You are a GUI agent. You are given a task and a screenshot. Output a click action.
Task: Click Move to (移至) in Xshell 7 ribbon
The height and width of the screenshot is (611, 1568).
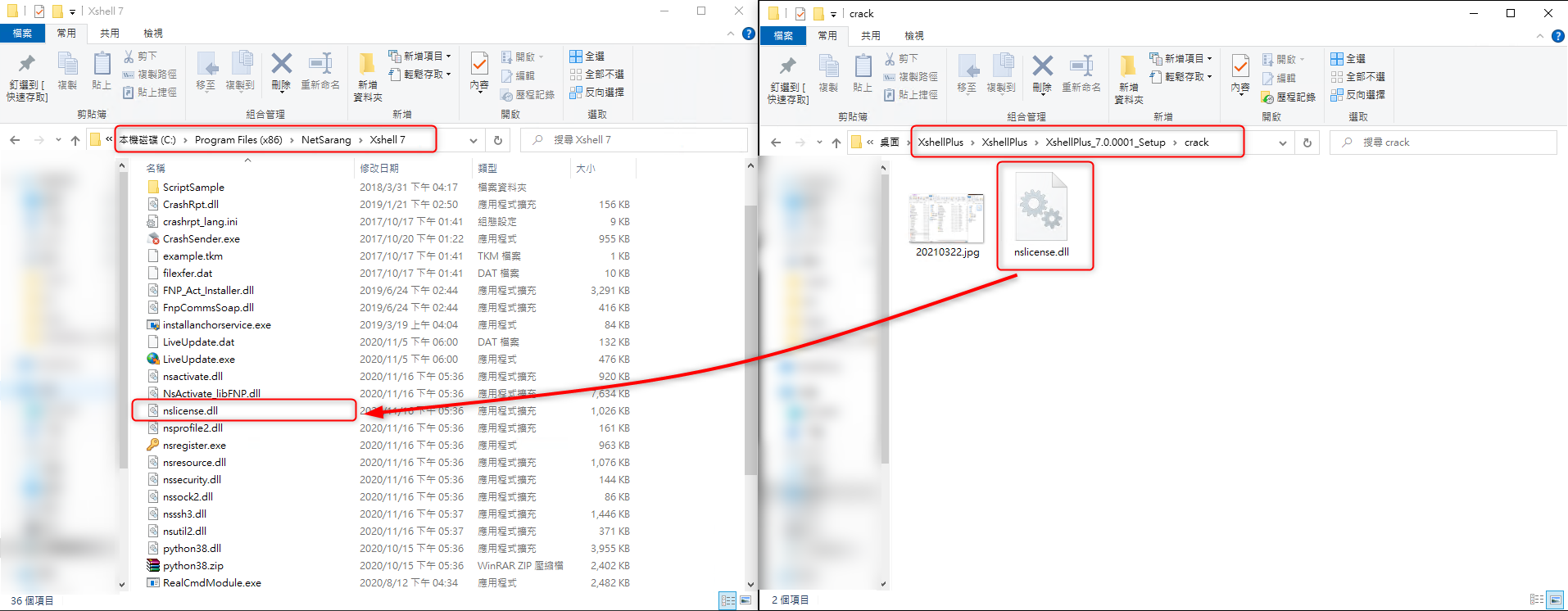(x=206, y=71)
